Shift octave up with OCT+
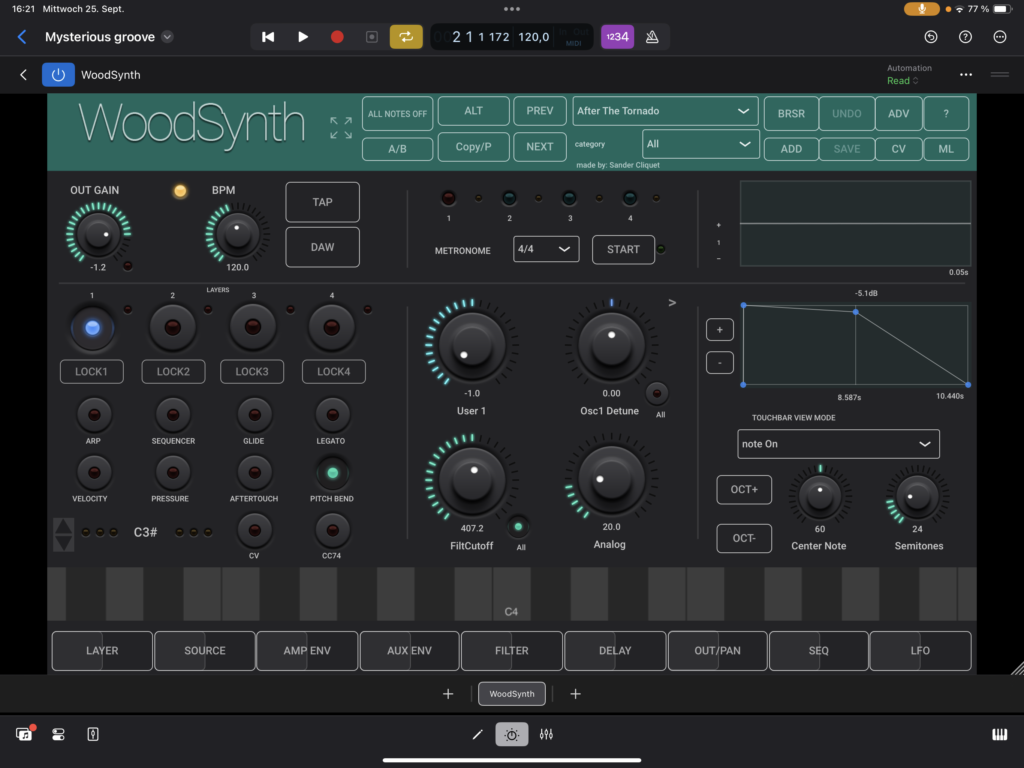This screenshot has height=768, width=1024. coord(744,490)
